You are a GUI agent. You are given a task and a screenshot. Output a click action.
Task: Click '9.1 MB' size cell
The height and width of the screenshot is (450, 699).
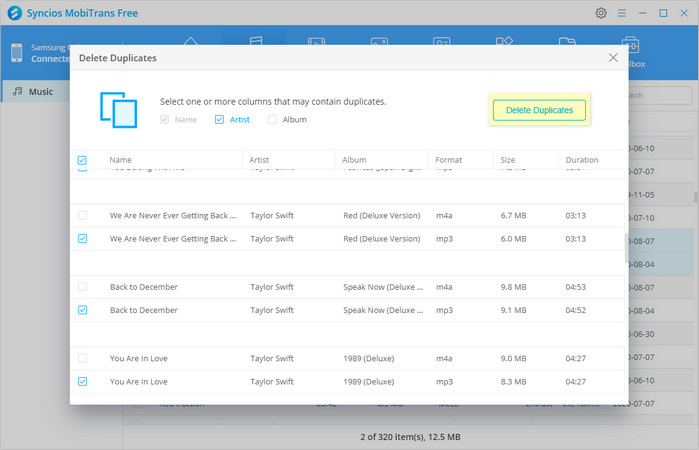coord(513,310)
